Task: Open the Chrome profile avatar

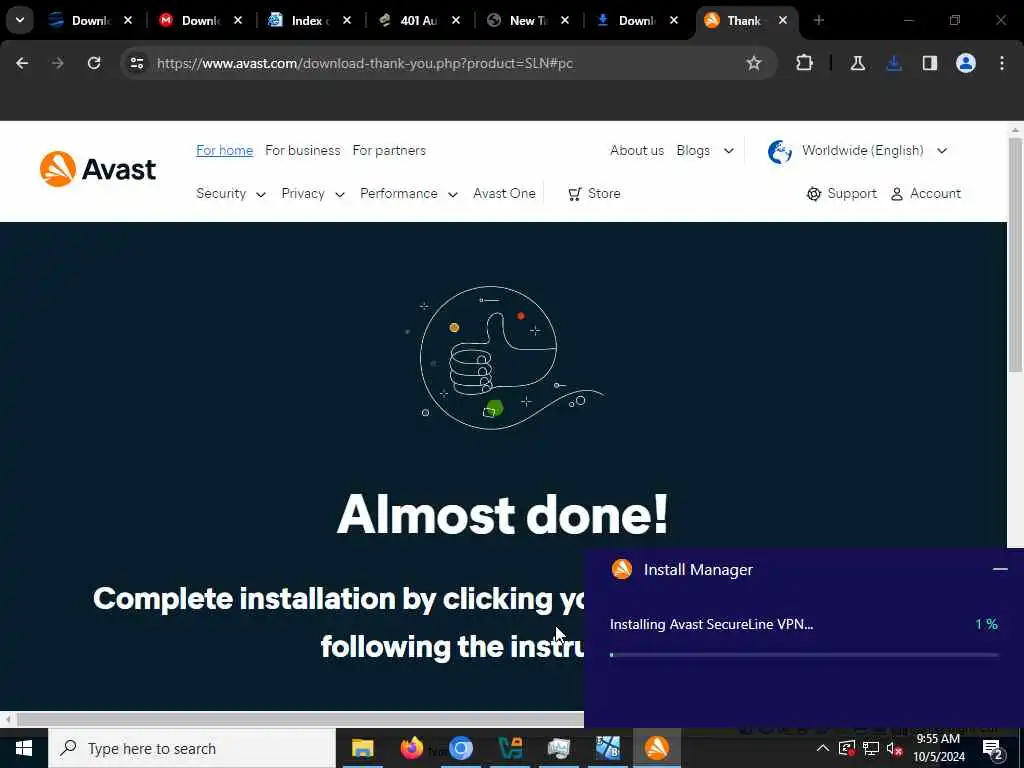Action: [x=966, y=63]
